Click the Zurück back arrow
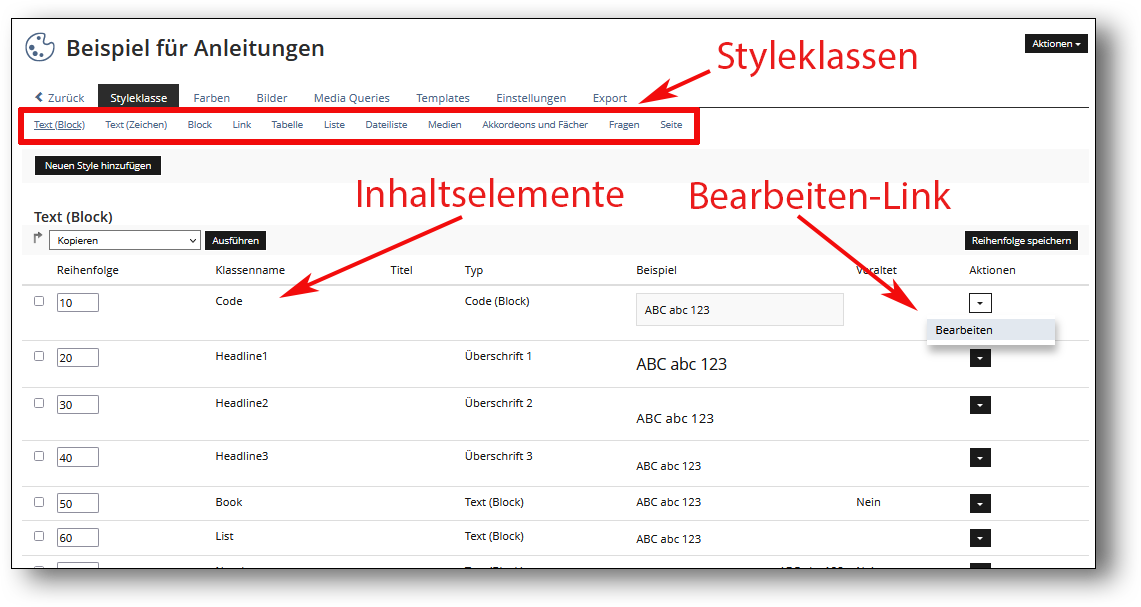1141x607 pixels. pos(39,97)
